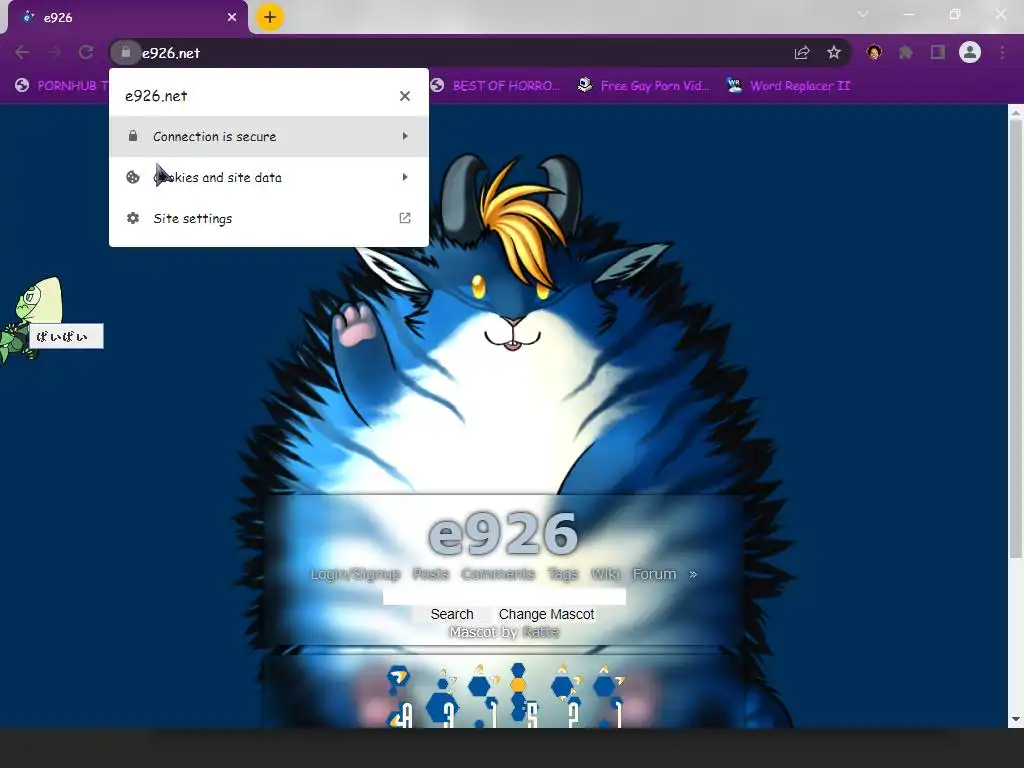Viewport: 1024px width, 768px height.
Task: Open the avatar extension icon in toolbar
Action: (874, 52)
